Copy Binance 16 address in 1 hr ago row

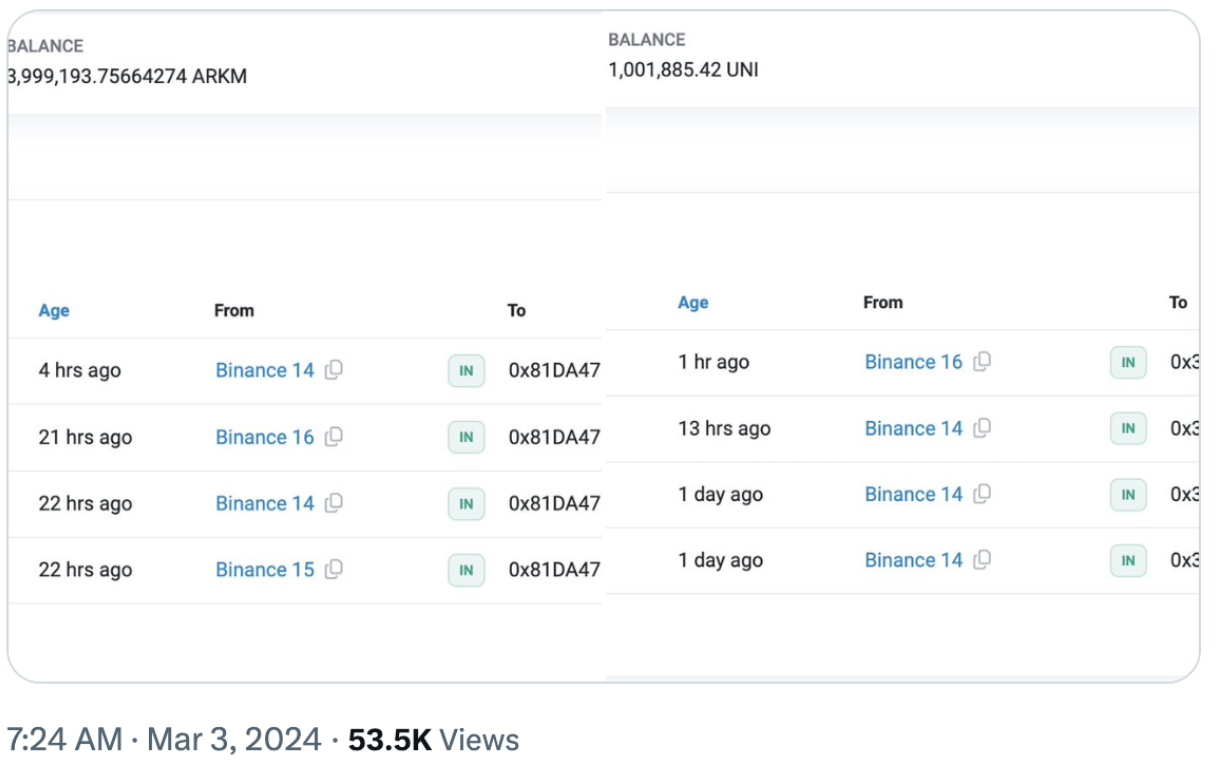(982, 362)
